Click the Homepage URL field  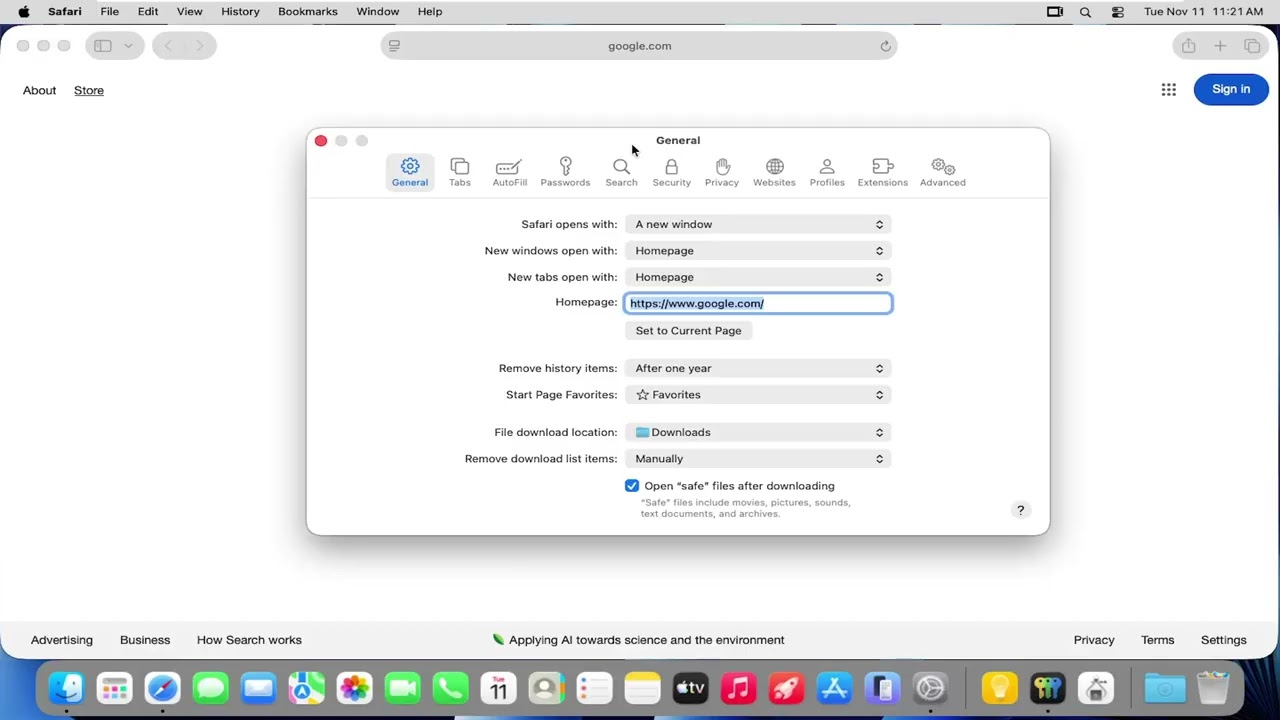point(758,303)
